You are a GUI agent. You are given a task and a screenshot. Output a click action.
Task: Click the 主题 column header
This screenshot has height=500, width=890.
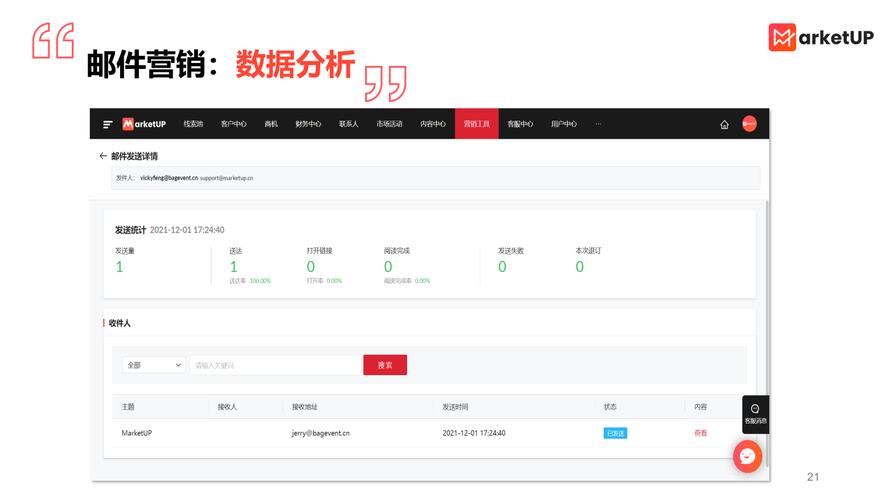[128, 407]
